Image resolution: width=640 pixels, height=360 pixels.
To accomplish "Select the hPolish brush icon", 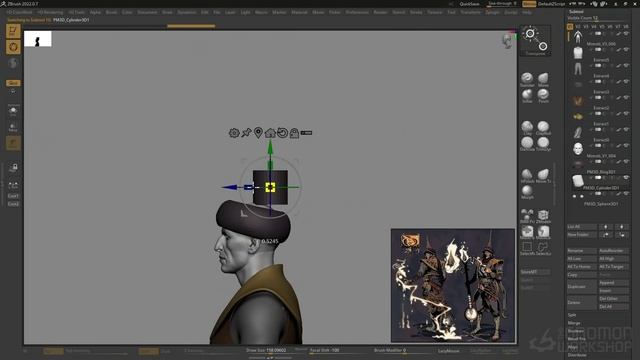I will pos(527,176).
